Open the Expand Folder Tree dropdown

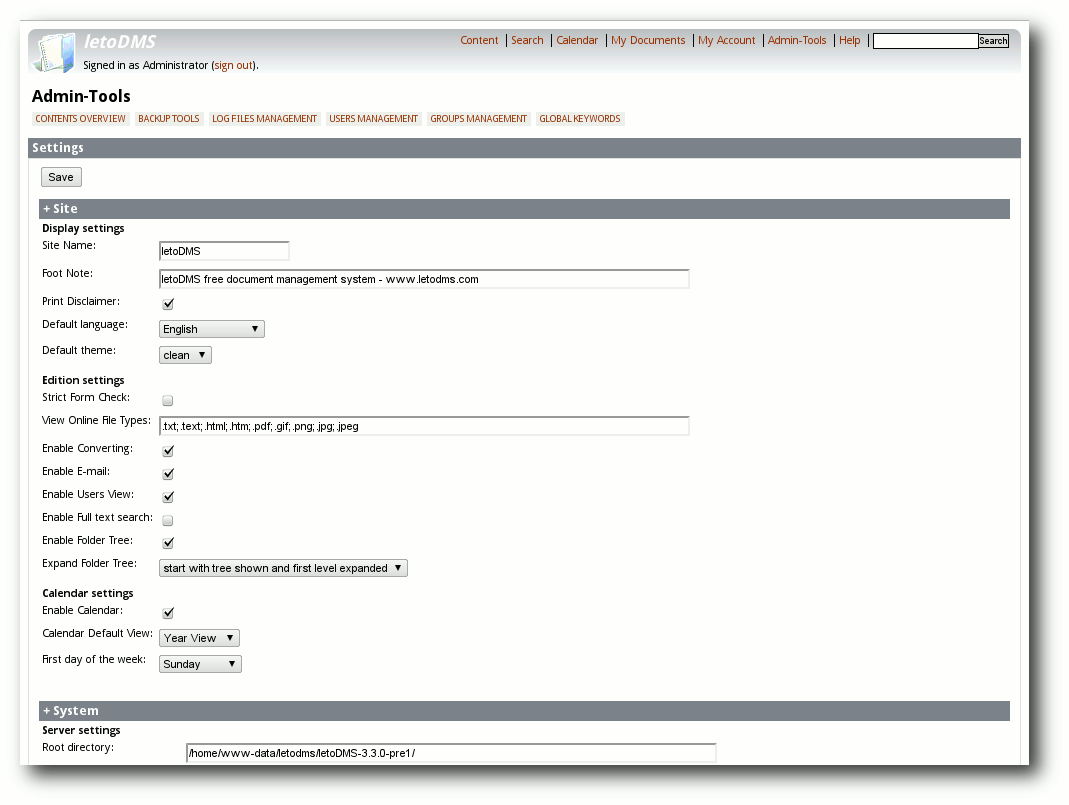[x=283, y=568]
